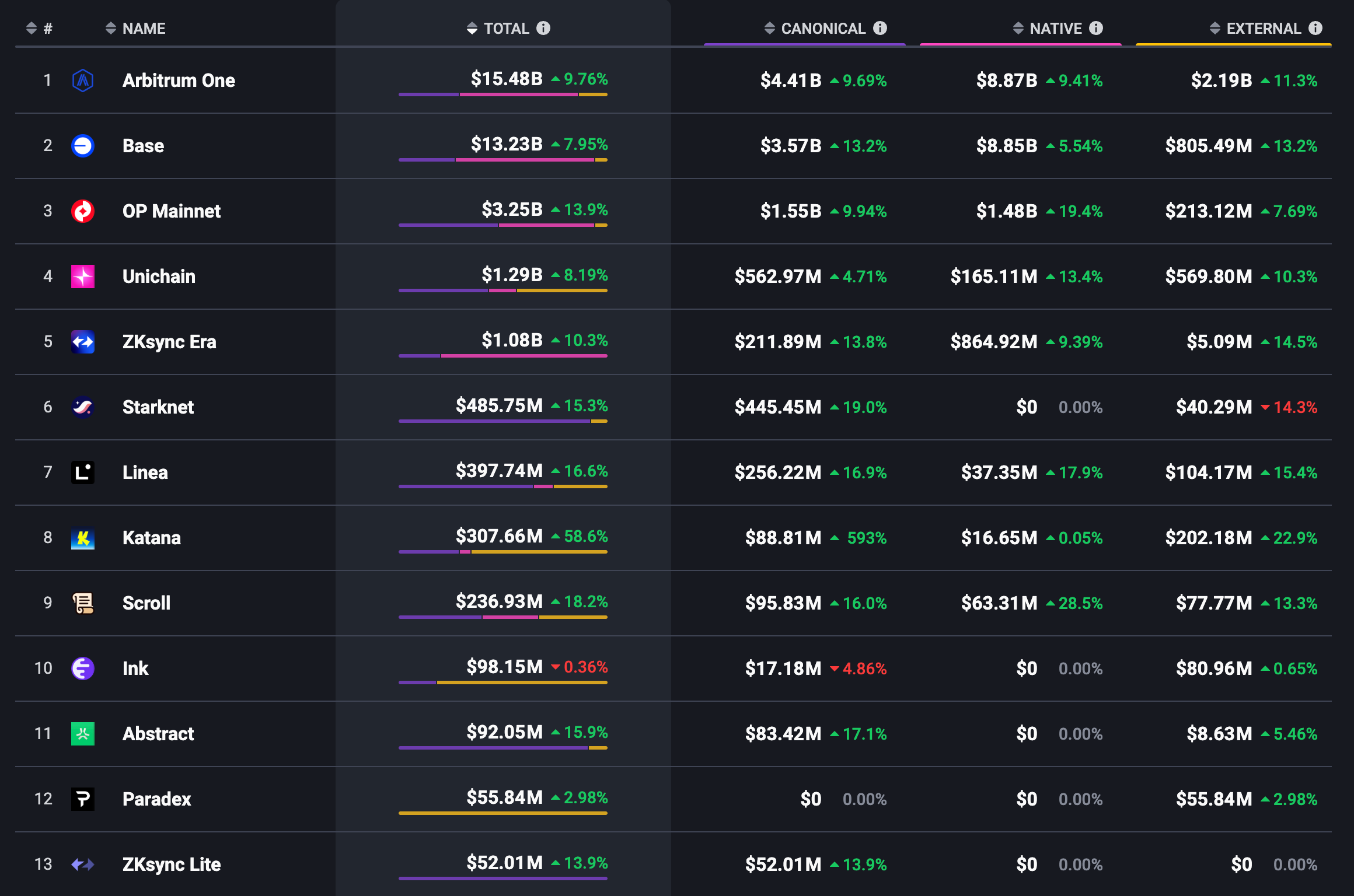1354x896 pixels.
Task: Click Ink's $98.15M total value cell
Action: click(x=504, y=667)
